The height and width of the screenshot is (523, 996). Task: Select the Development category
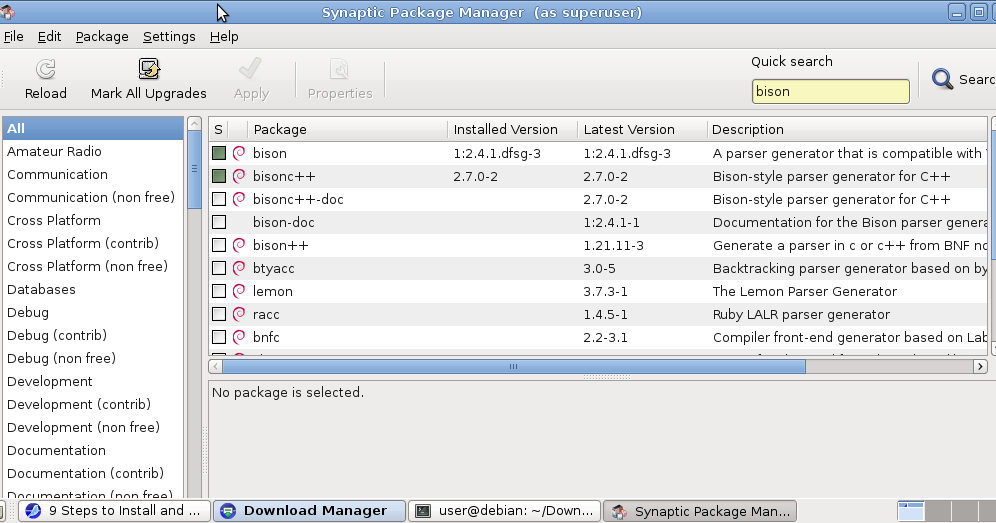click(x=93, y=381)
